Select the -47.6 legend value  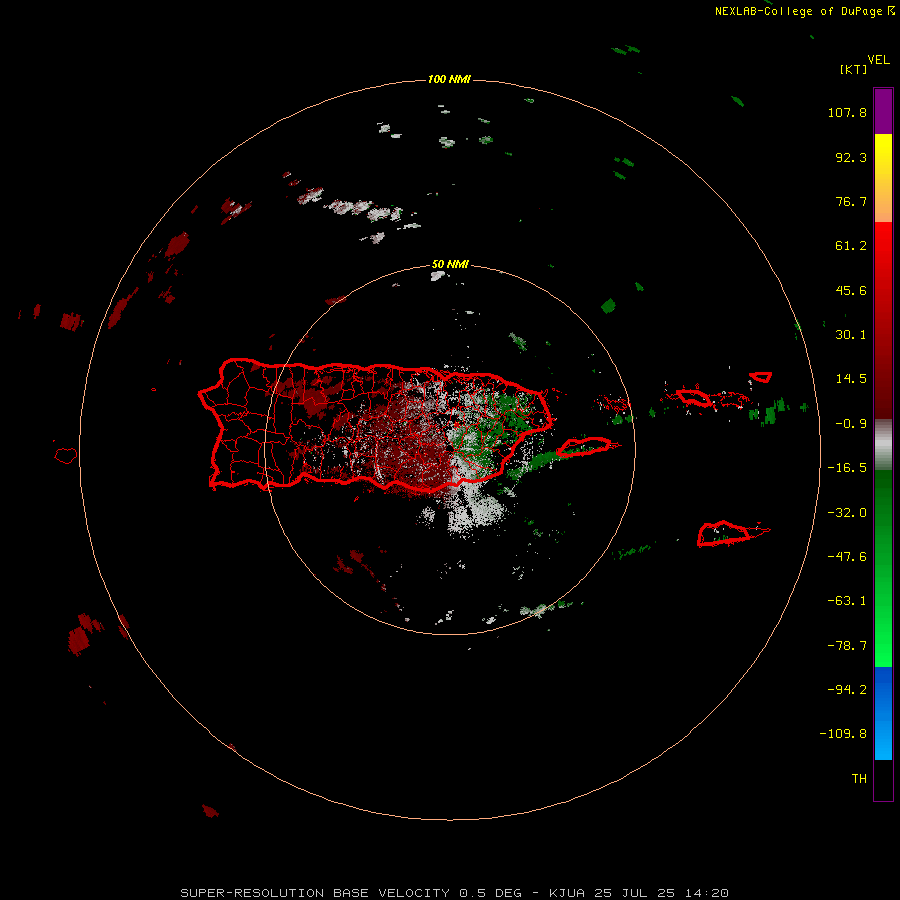[847, 557]
